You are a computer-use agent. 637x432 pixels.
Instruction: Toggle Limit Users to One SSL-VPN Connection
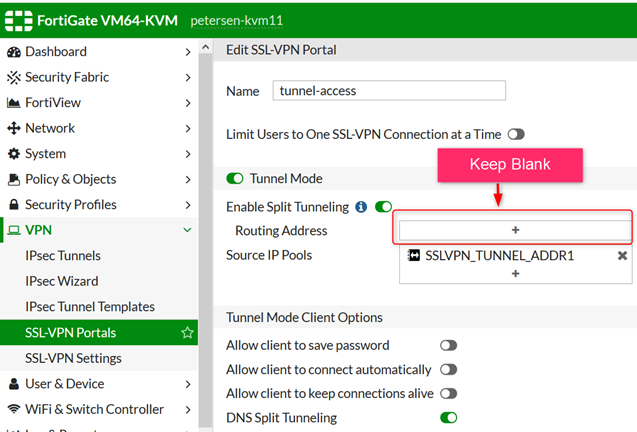516,134
